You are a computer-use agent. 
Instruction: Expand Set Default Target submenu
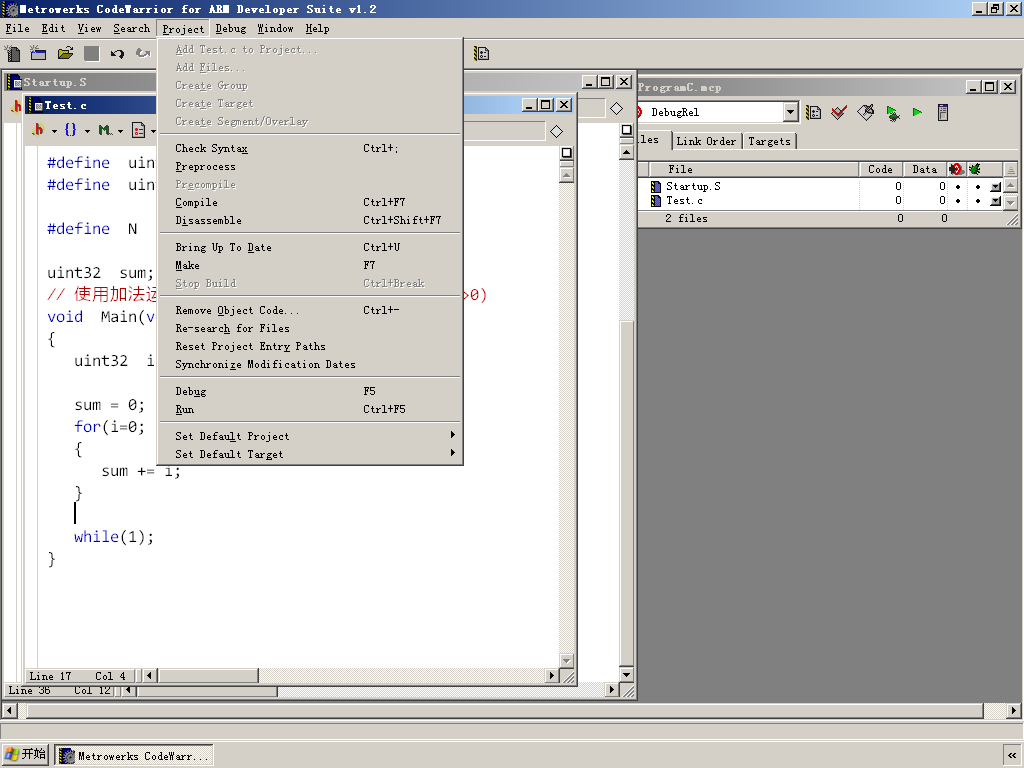point(310,455)
